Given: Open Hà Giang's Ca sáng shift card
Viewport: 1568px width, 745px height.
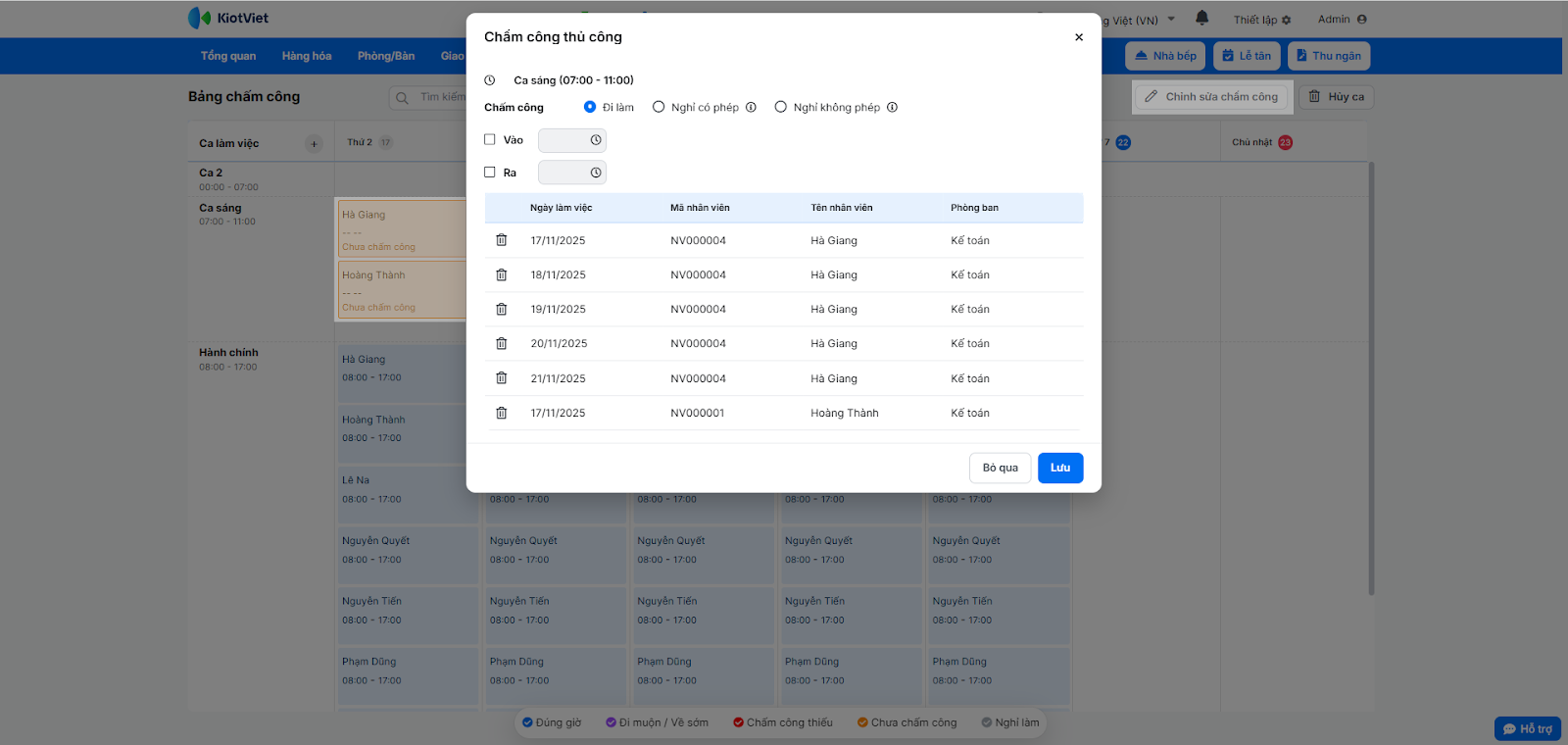Looking at the screenshot, I should coord(402,228).
